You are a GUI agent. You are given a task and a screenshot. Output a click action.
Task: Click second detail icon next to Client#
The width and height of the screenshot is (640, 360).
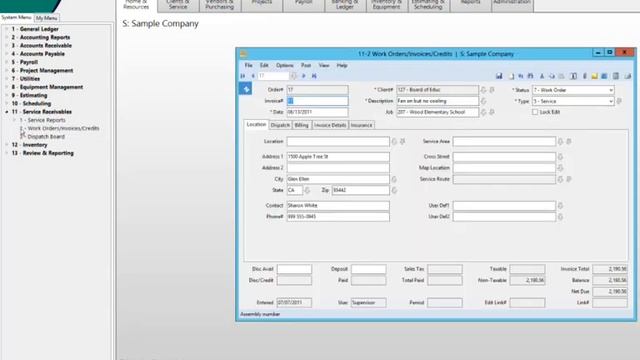pyautogui.click(x=492, y=90)
